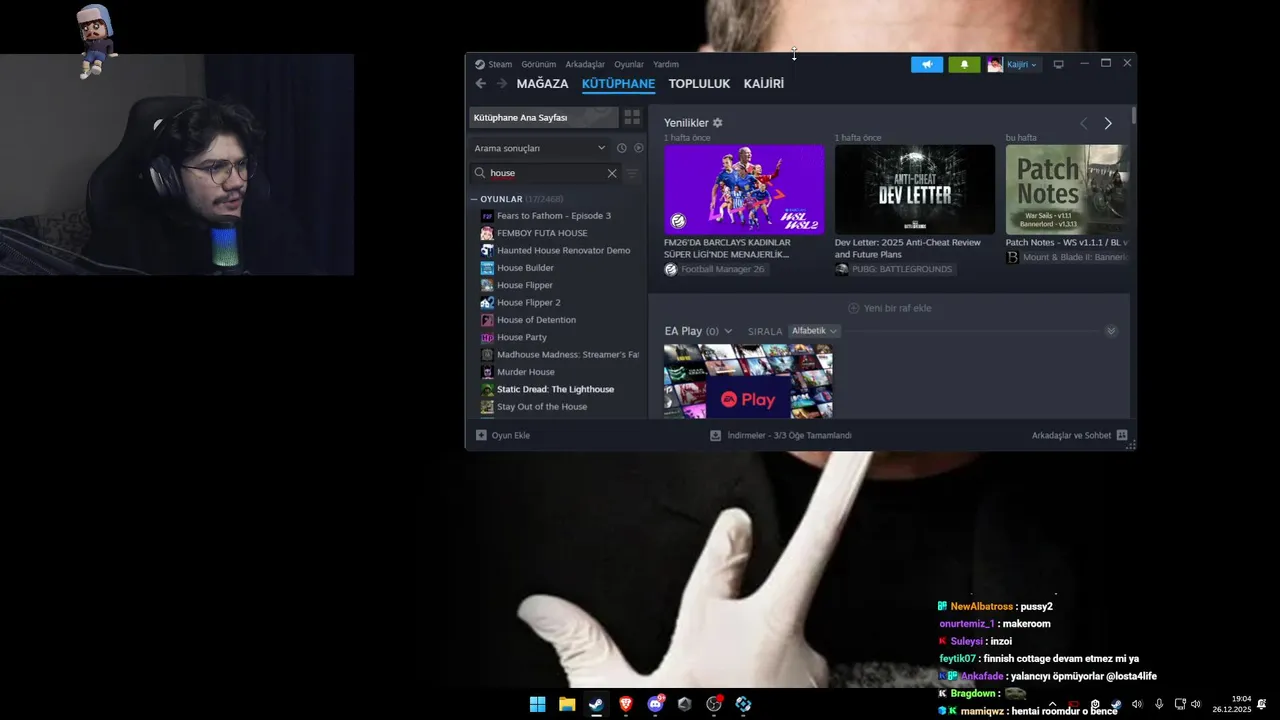Click the Steam window scrollbar
This screenshot has width=1280, height=720.
(x=1133, y=116)
